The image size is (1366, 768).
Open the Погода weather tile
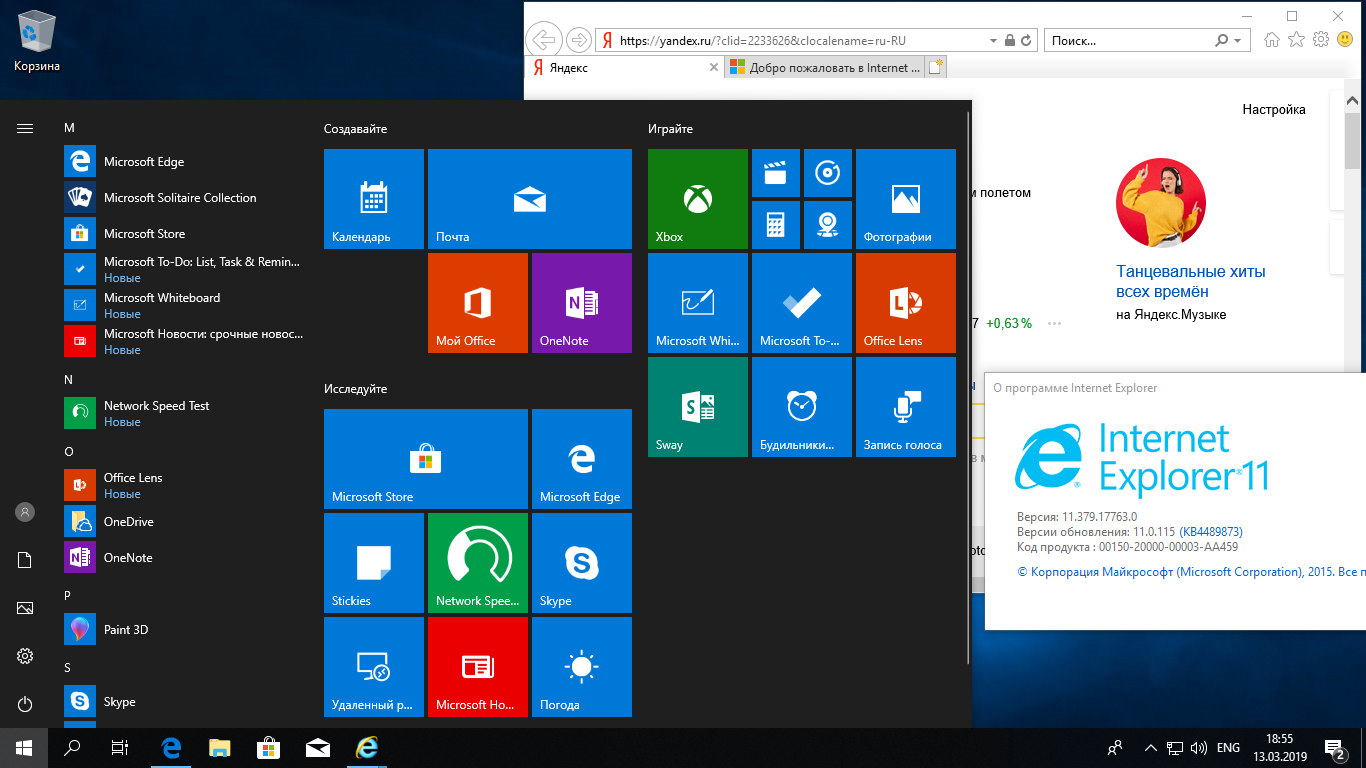tap(582, 667)
